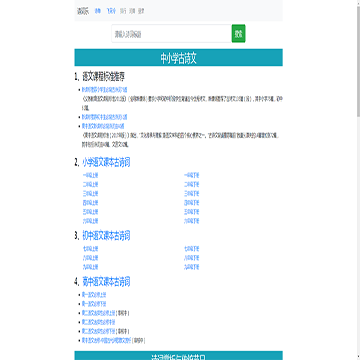Open 五年级上册 poems link
The image size is (360, 360).
[90, 212]
